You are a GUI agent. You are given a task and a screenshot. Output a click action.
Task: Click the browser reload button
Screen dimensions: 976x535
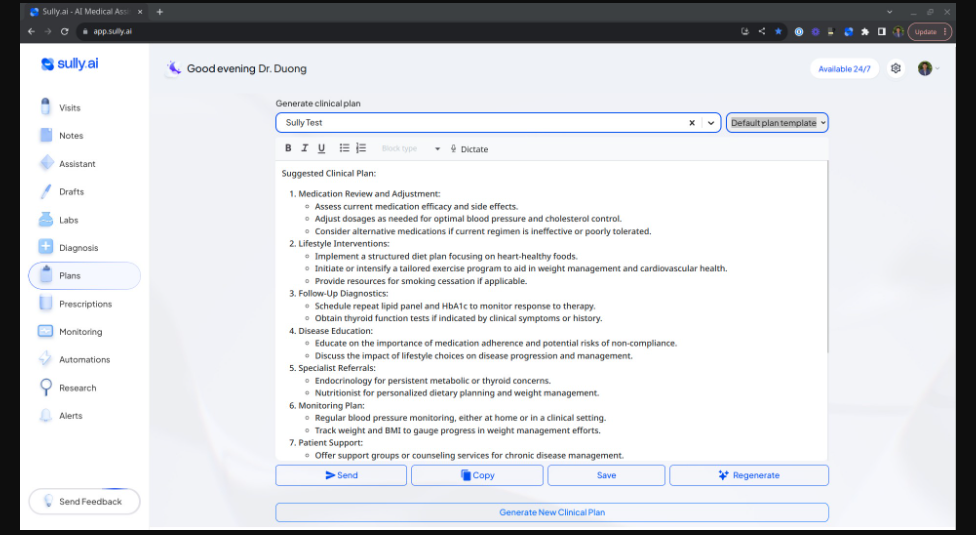(64, 31)
